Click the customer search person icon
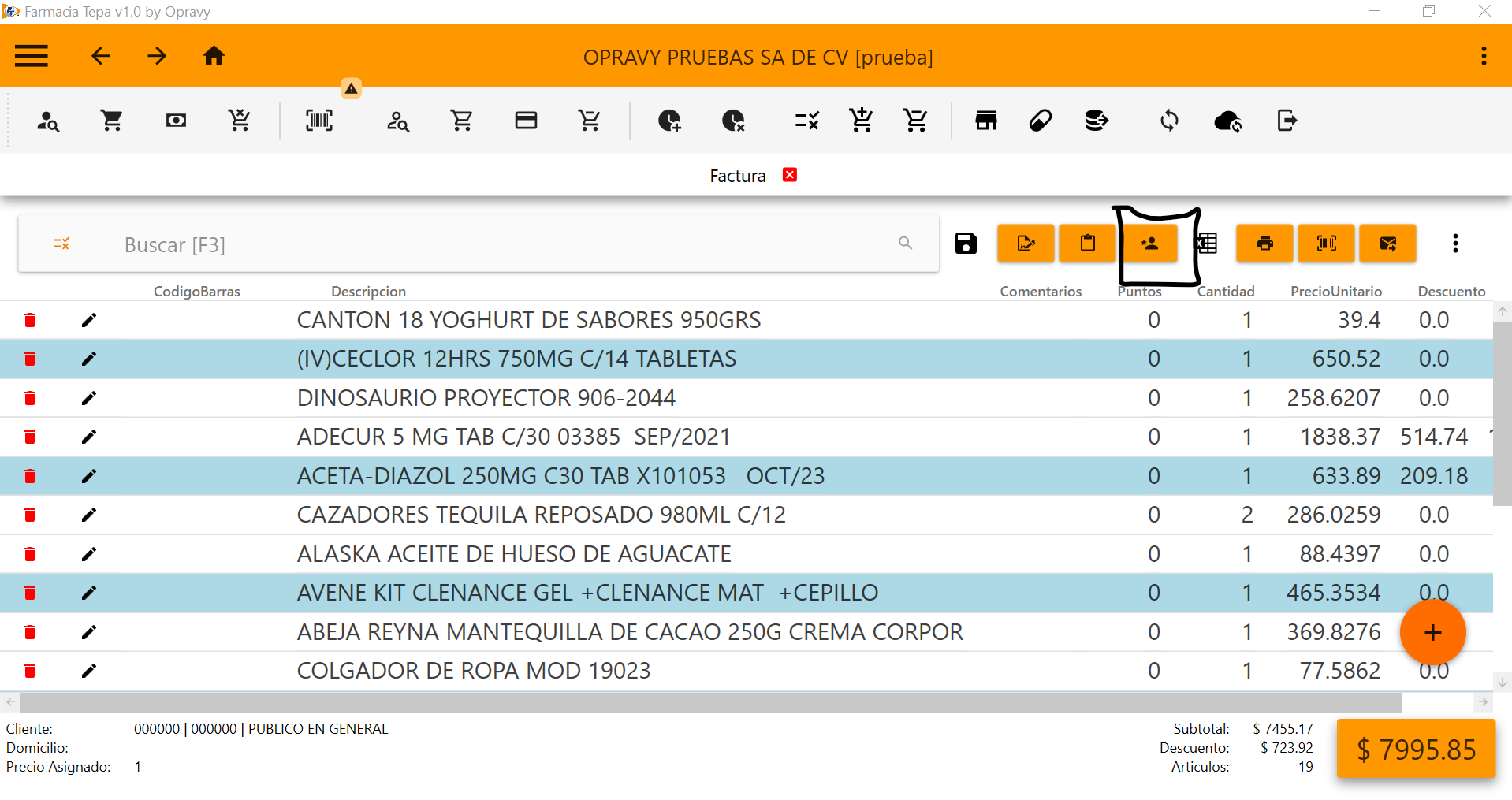1512x800 pixels. pos(48,121)
